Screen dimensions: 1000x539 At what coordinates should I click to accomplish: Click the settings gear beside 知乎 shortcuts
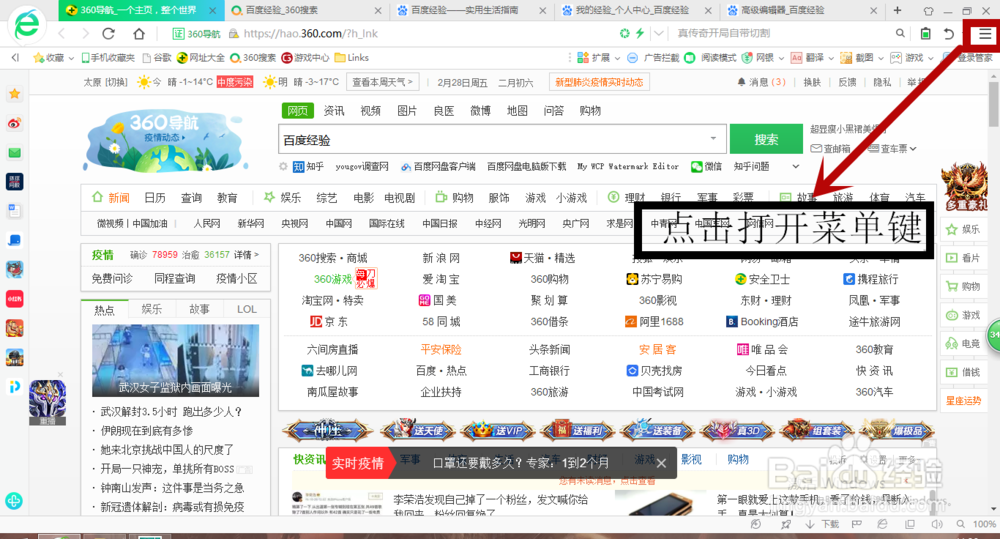click(283, 166)
